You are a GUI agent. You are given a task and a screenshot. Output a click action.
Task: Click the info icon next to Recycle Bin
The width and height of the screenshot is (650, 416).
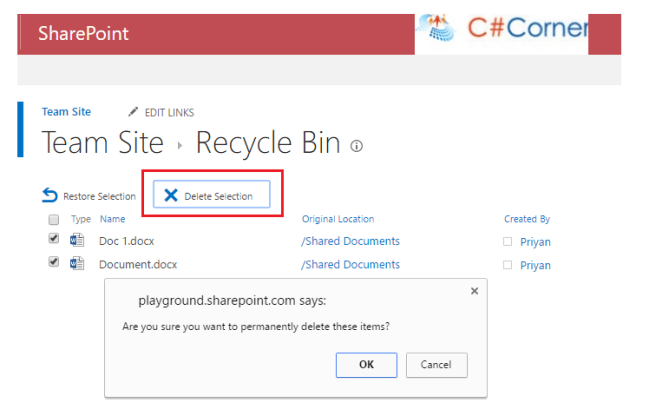point(356,146)
